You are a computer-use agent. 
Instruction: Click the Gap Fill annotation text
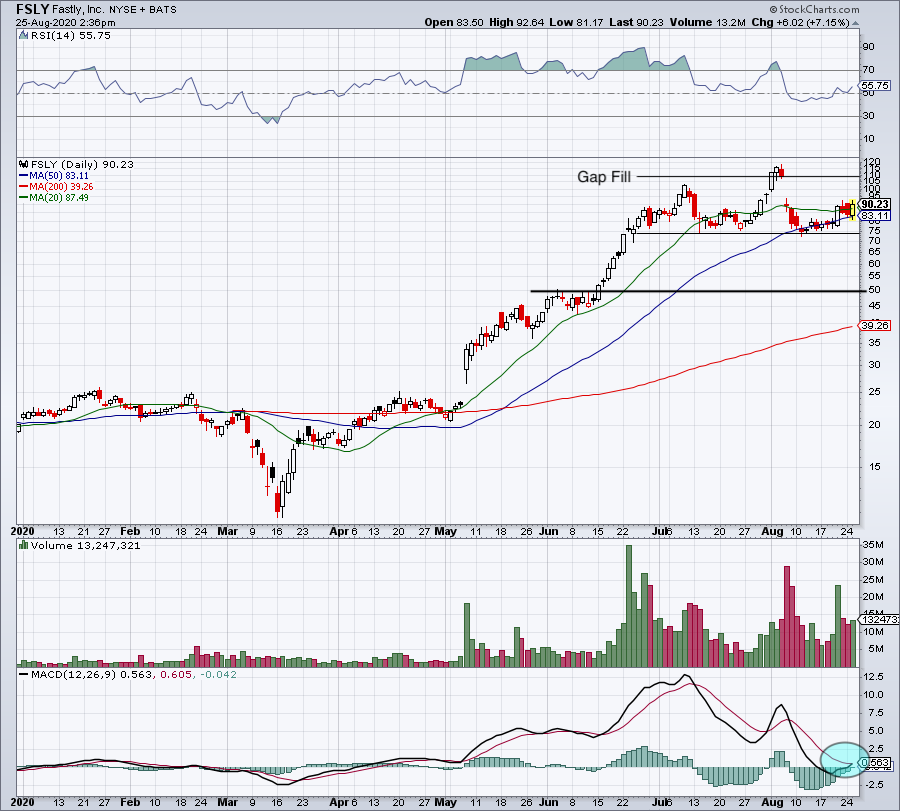pos(604,177)
